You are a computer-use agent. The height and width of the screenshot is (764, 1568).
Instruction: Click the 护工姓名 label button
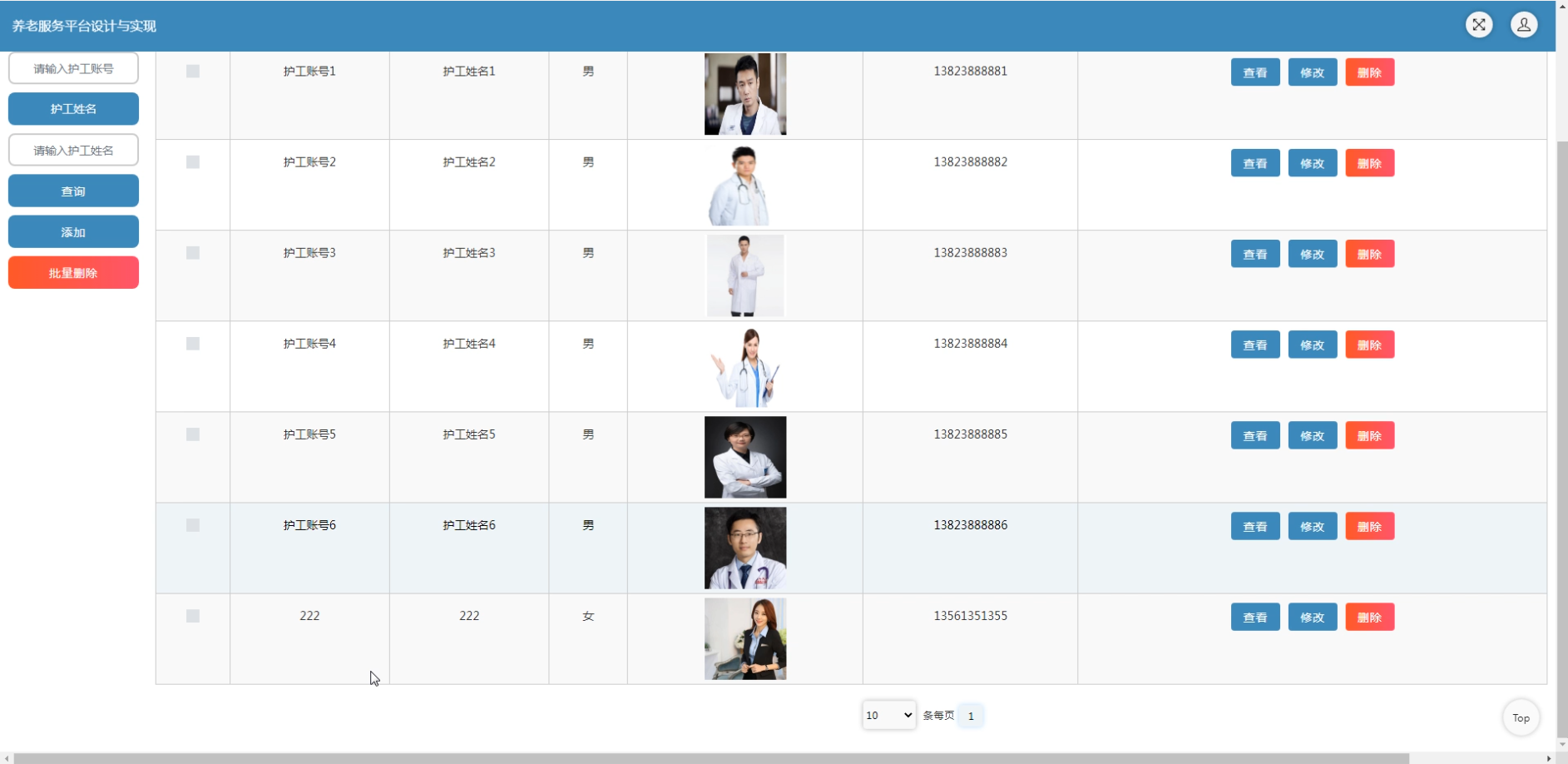(x=73, y=109)
